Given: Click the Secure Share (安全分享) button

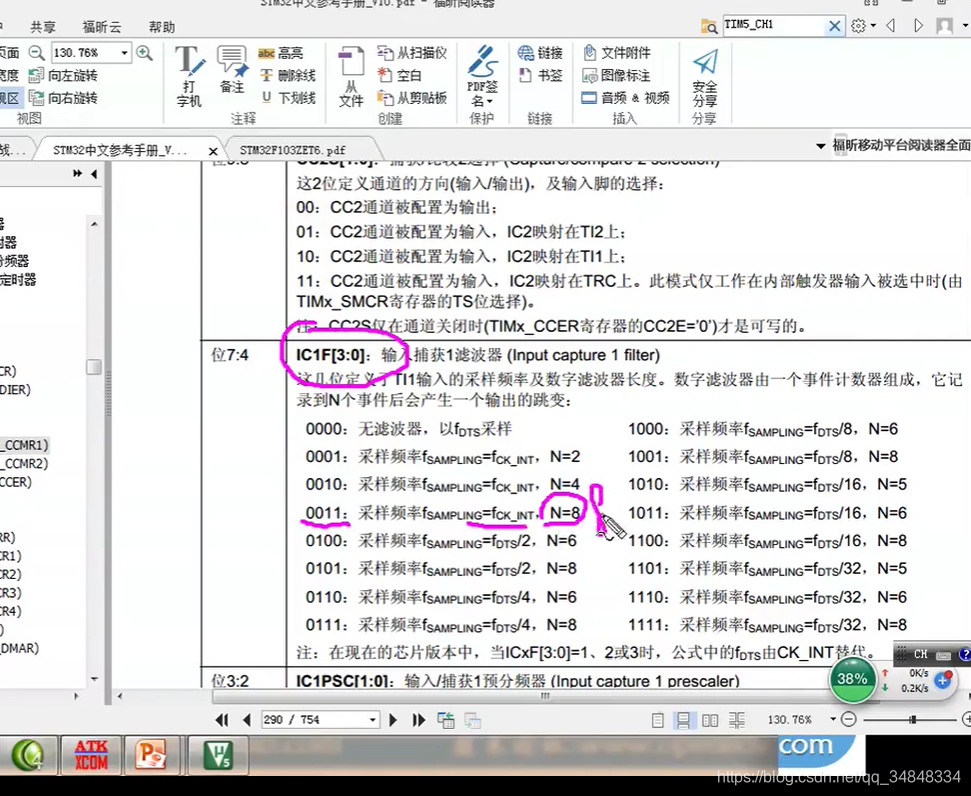Looking at the screenshot, I should point(705,77).
